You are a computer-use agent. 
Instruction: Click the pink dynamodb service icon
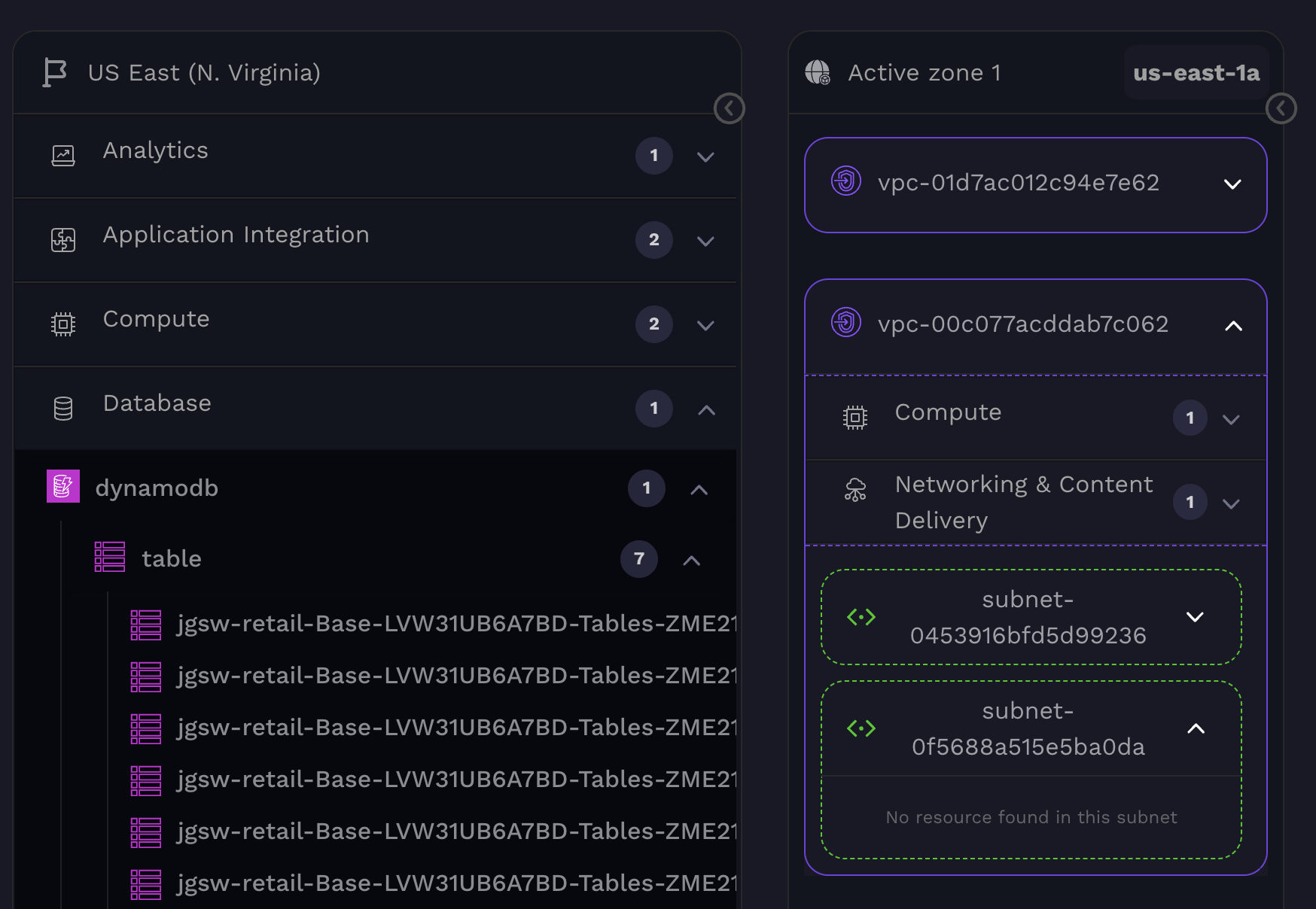pos(63,486)
